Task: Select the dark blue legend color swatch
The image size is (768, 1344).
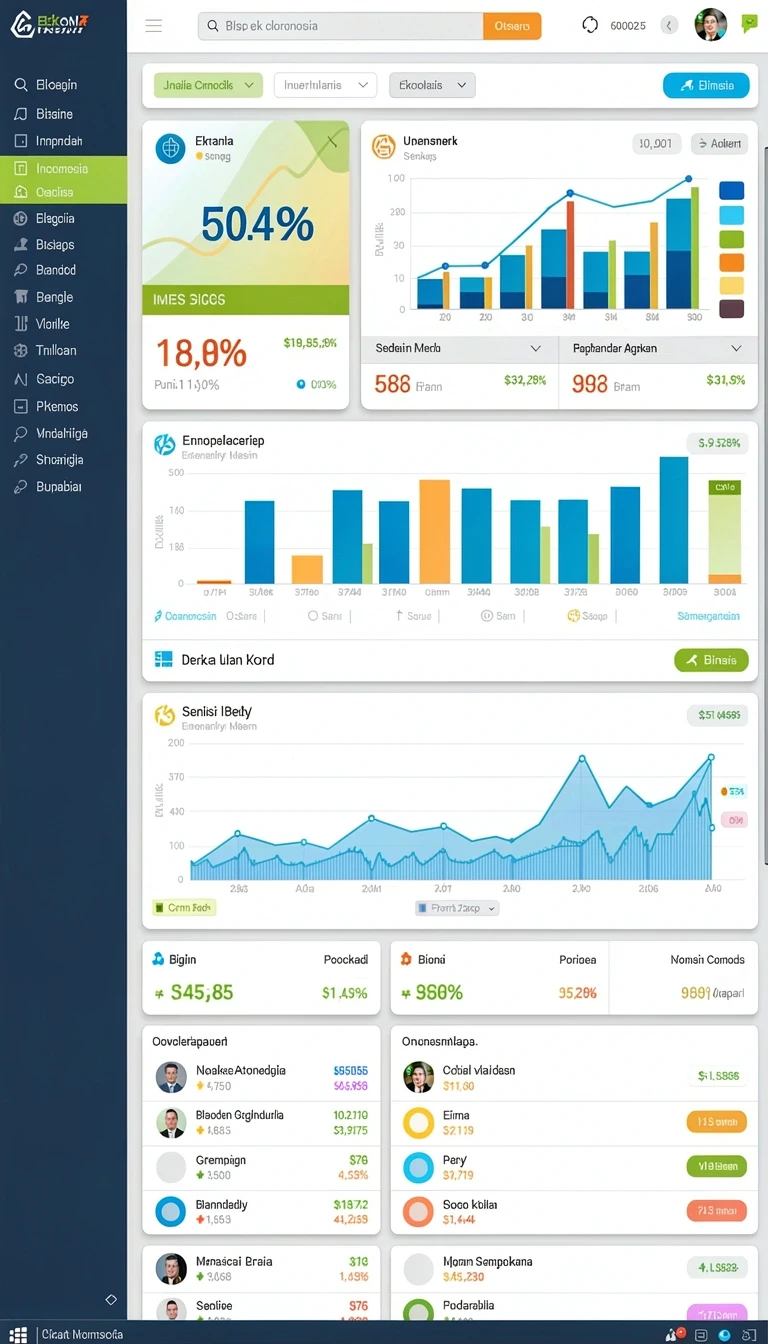Action: click(732, 190)
